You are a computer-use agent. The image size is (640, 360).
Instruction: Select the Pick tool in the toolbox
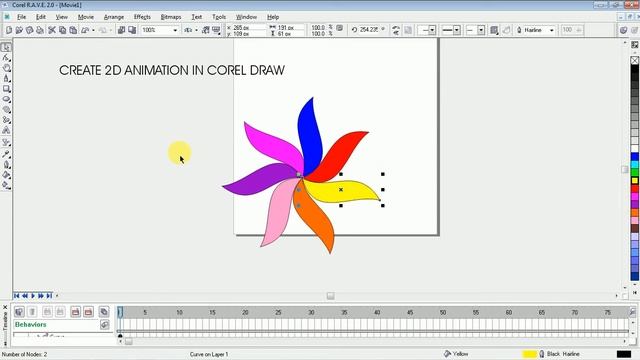coord(6,47)
